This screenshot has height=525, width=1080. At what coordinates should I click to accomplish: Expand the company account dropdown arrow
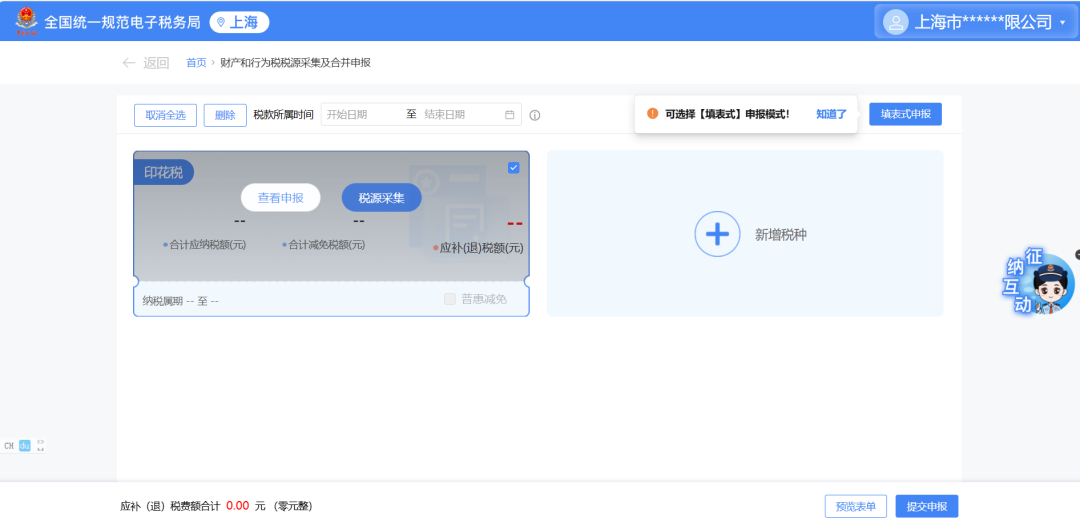click(x=1062, y=22)
